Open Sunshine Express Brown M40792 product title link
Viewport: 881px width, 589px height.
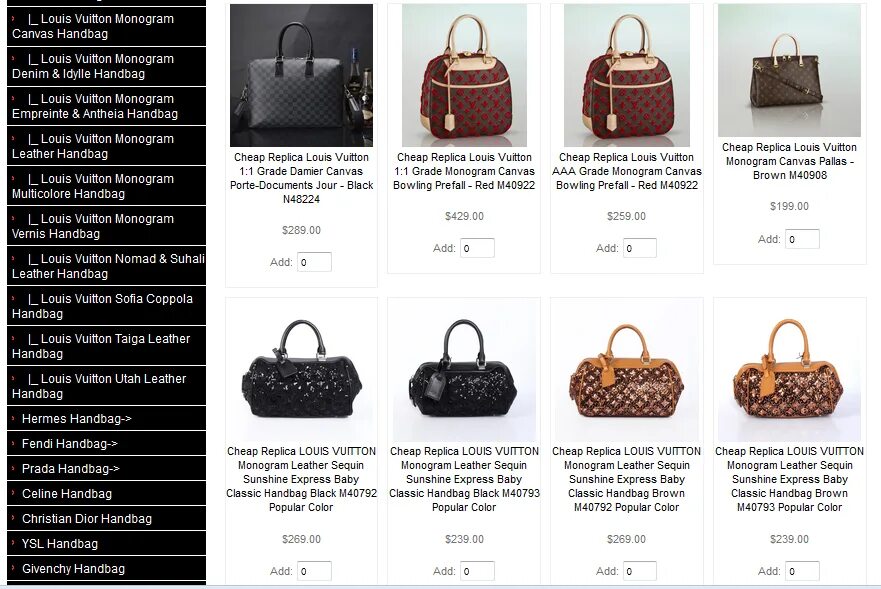tap(626, 479)
